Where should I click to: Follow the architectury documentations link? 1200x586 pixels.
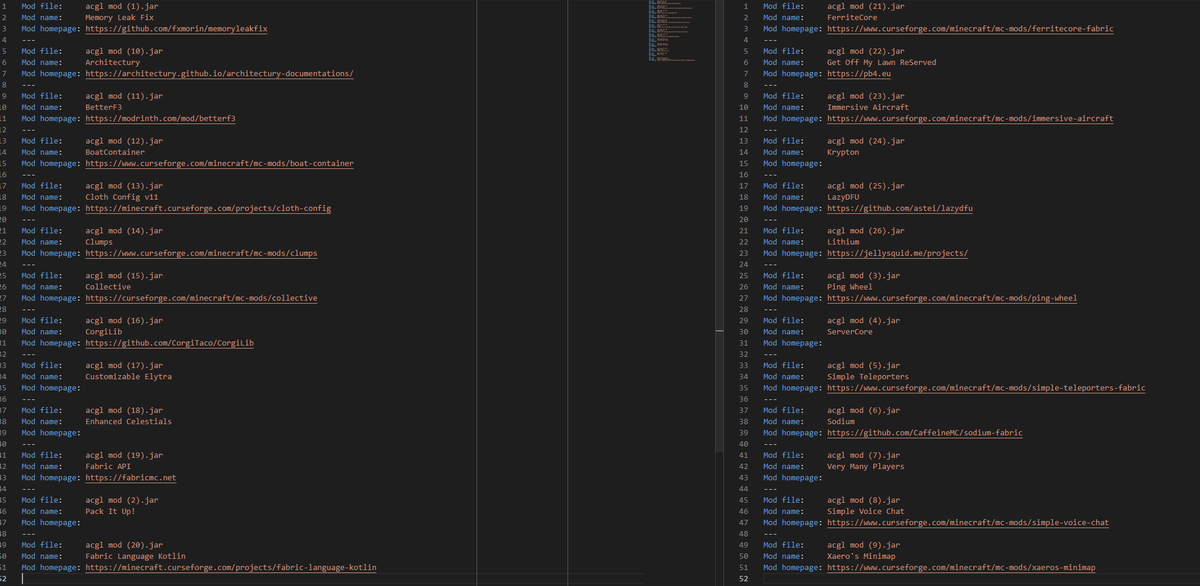[220, 74]
